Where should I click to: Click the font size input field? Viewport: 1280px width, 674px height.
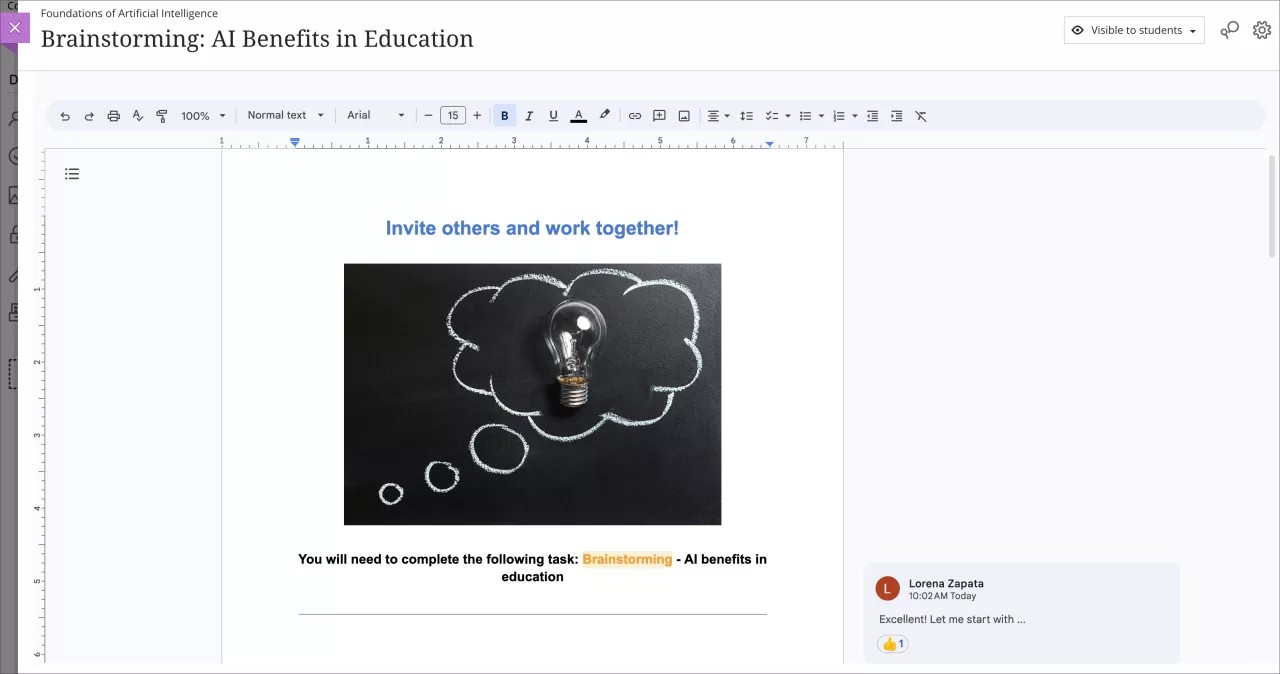tap(453, 115)
